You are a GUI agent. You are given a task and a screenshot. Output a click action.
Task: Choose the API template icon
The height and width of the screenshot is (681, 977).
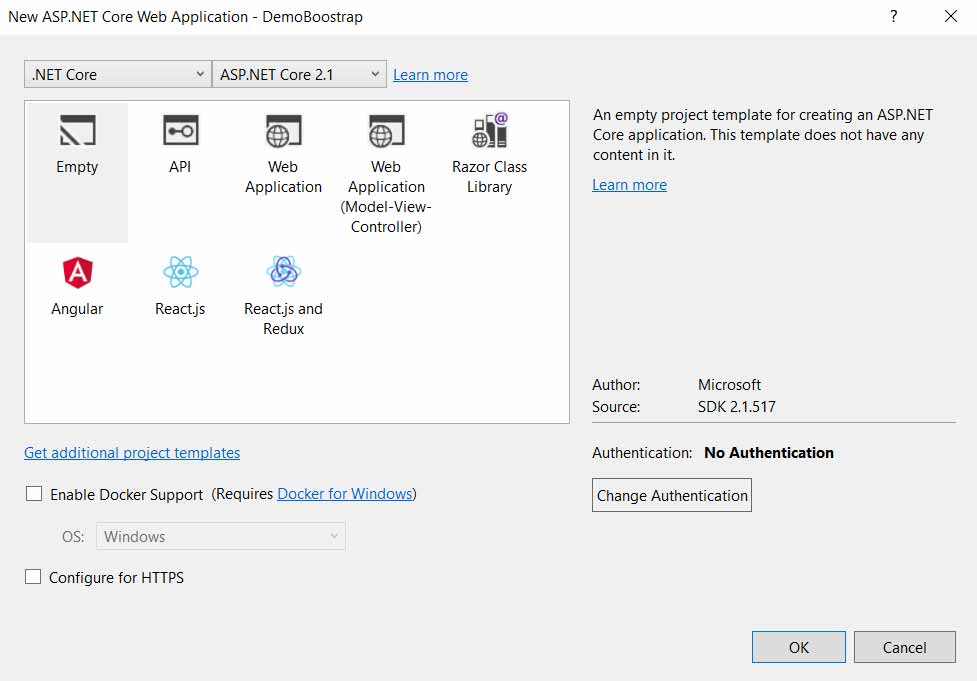pos(181,131)
